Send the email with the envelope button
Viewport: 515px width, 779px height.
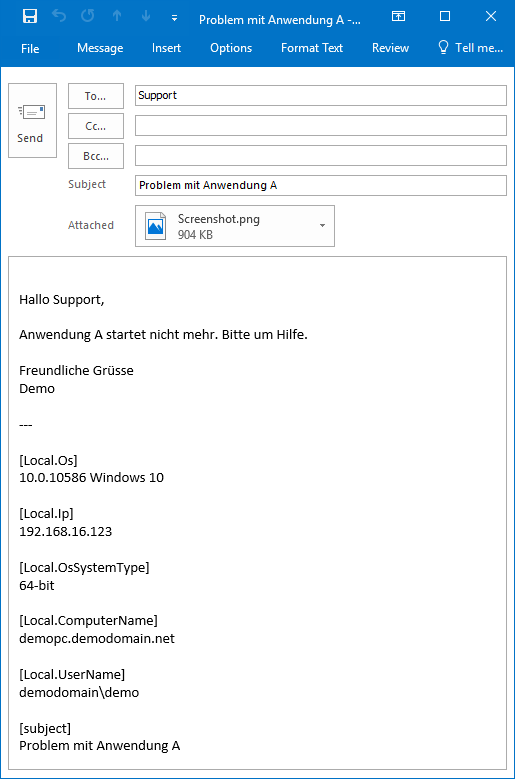(32, 120)
